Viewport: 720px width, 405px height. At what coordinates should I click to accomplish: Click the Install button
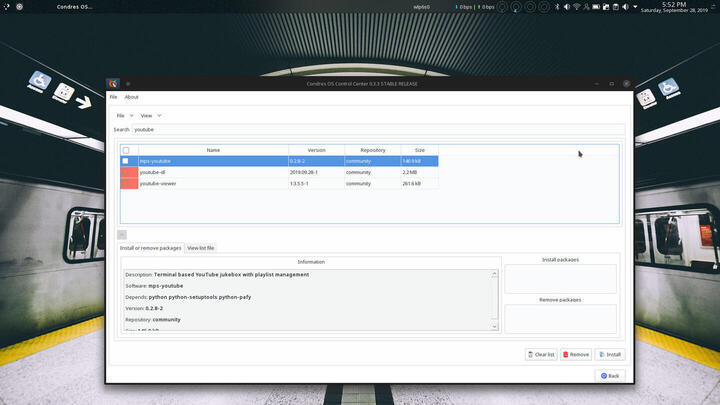pyautogui.click(x=610, y=354)
